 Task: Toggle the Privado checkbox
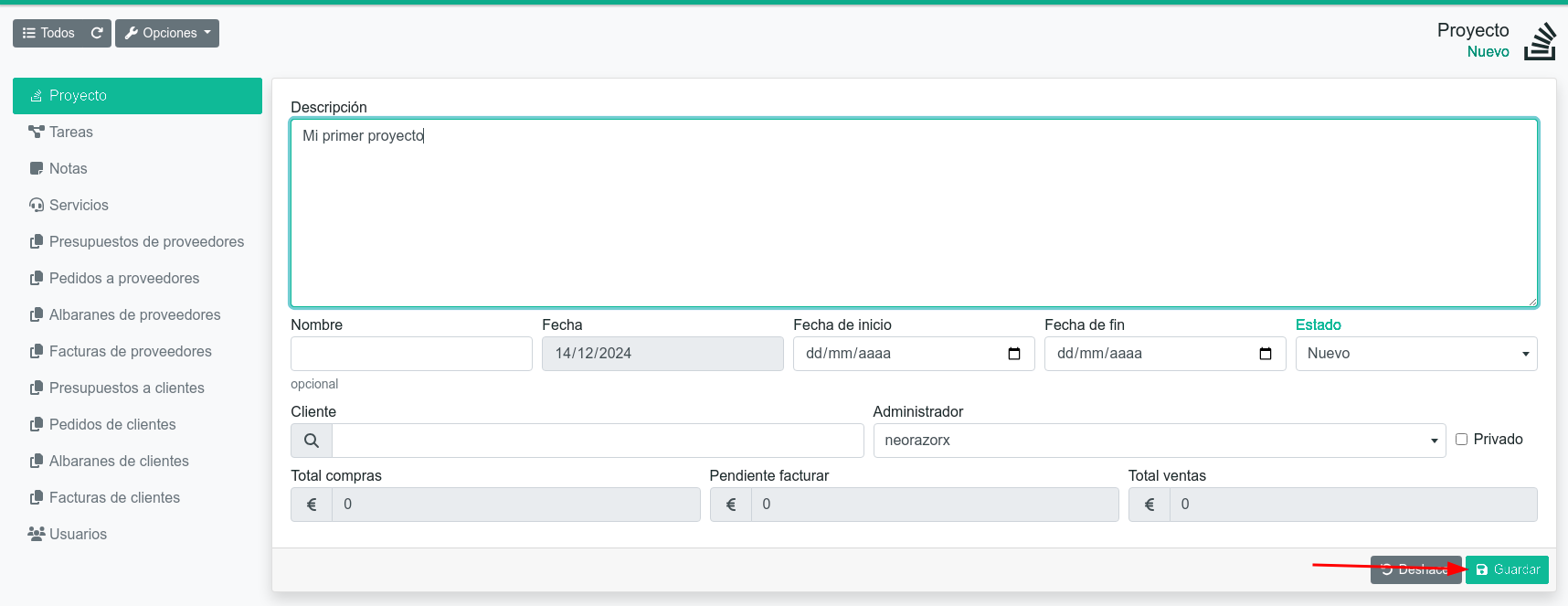[x=1461, y=440]
